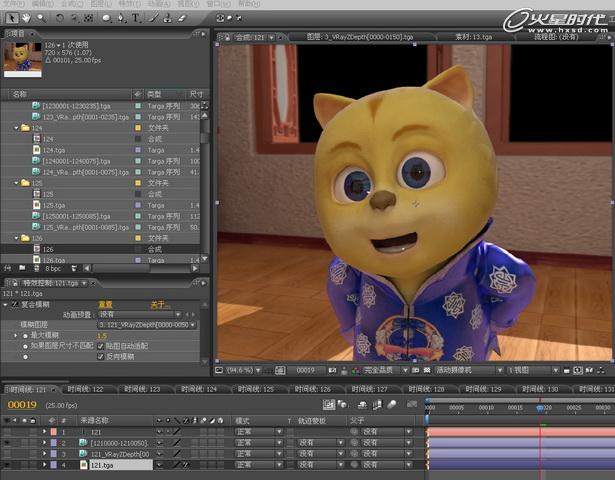Switch to the 时间线: 125 tab
The width and height of the screenshot is (615, 480).
point(255,389)
